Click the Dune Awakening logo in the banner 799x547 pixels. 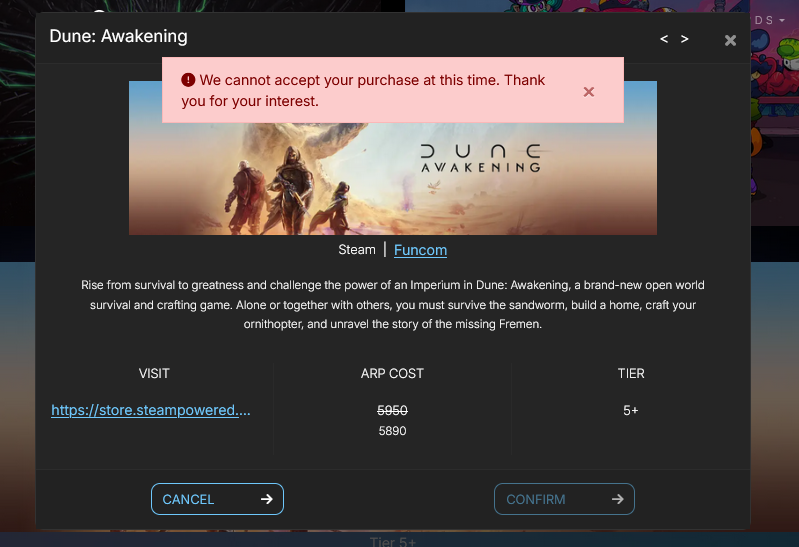(x=480, y=159)
